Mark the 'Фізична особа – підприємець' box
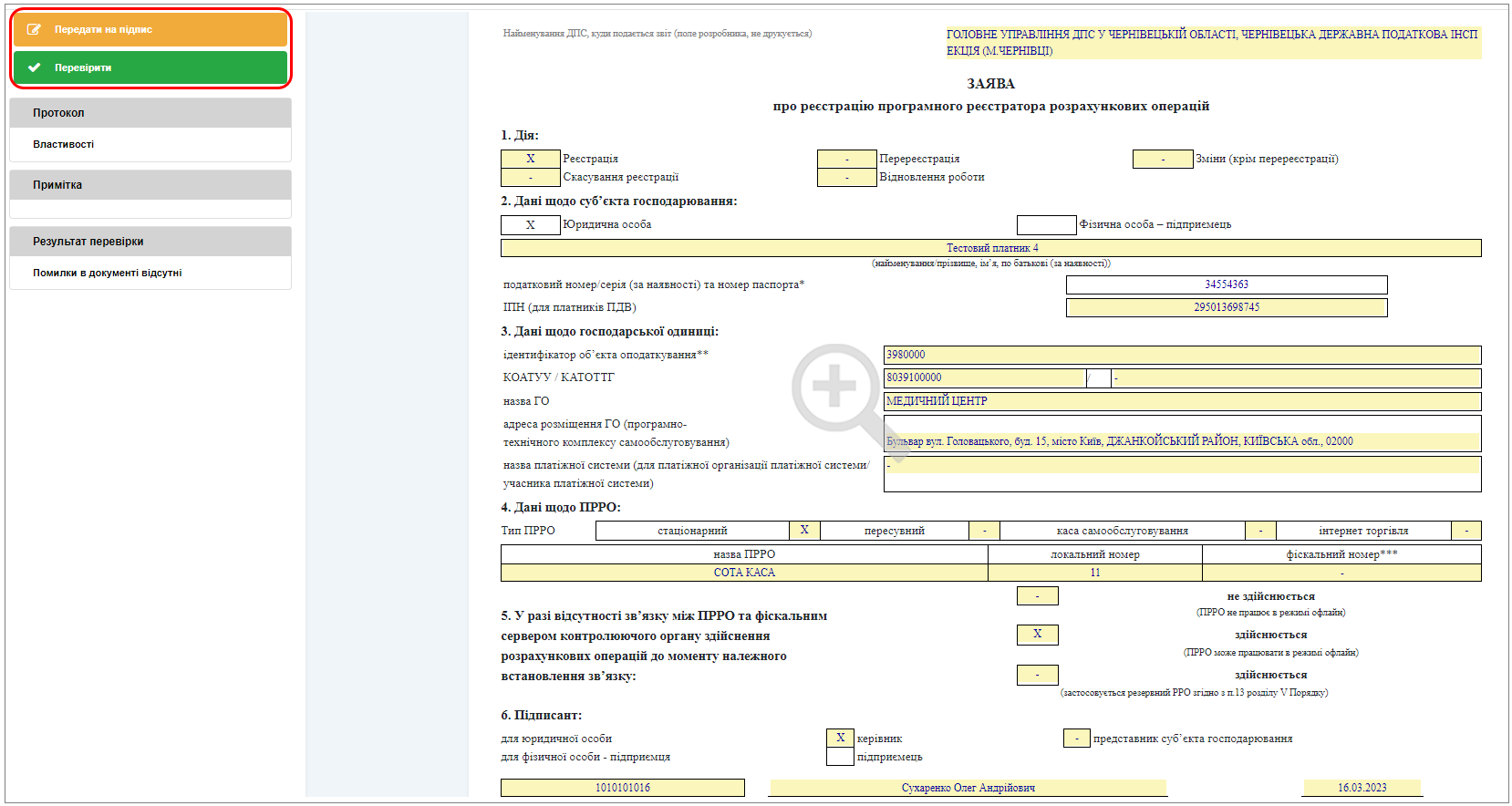This screenshot has height=806, width=1512. [1047, 225]
